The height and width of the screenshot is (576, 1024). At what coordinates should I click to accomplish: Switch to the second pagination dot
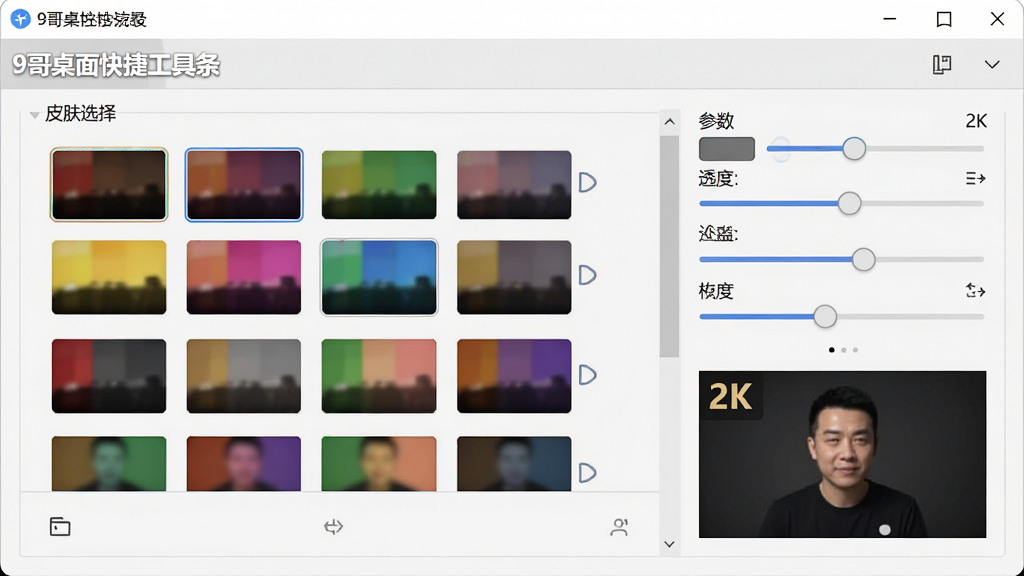point(844,350)
